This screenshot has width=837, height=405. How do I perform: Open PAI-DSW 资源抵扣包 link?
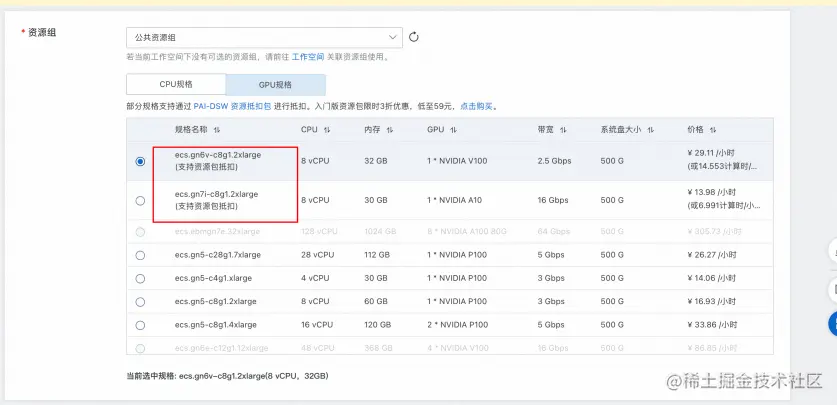tap(232, 106)
